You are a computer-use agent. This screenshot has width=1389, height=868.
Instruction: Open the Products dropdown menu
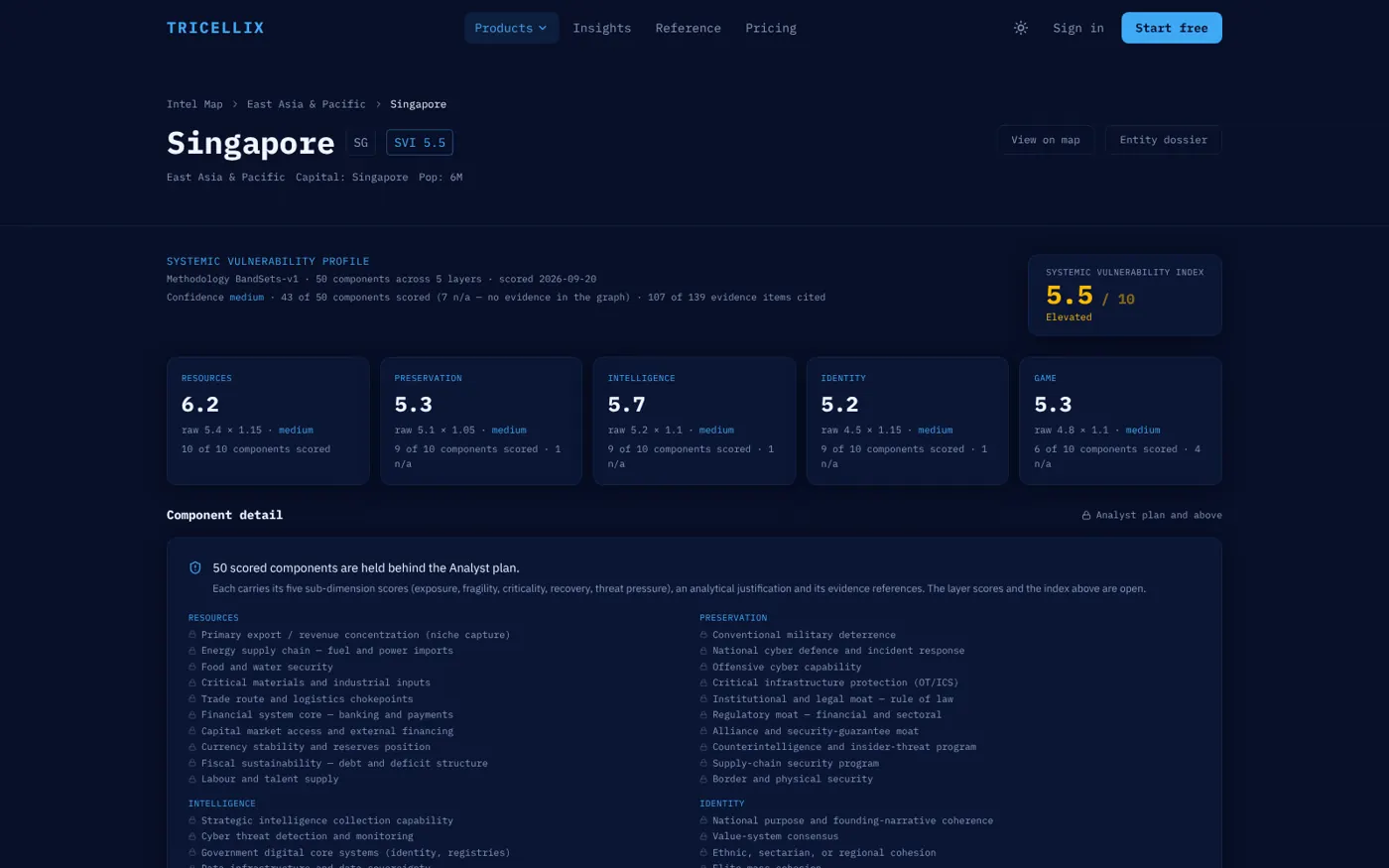(511, 28)
